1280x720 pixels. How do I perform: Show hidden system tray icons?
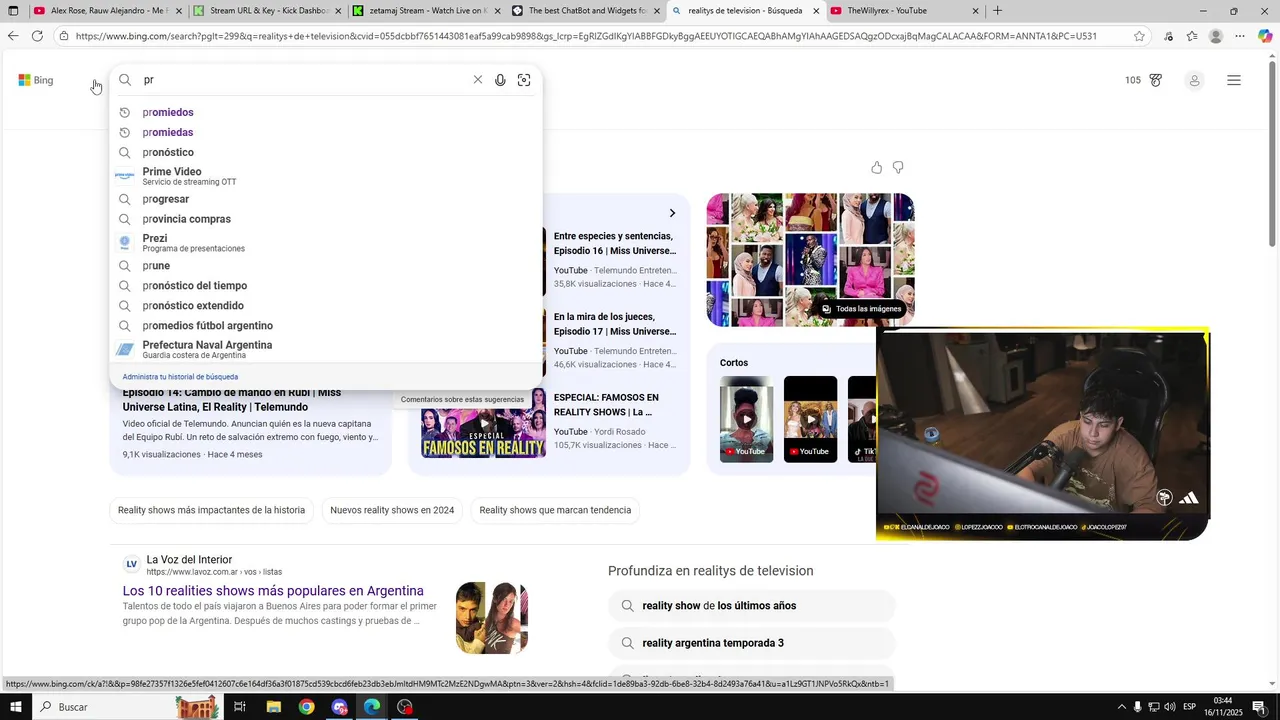click(1121, 707)
